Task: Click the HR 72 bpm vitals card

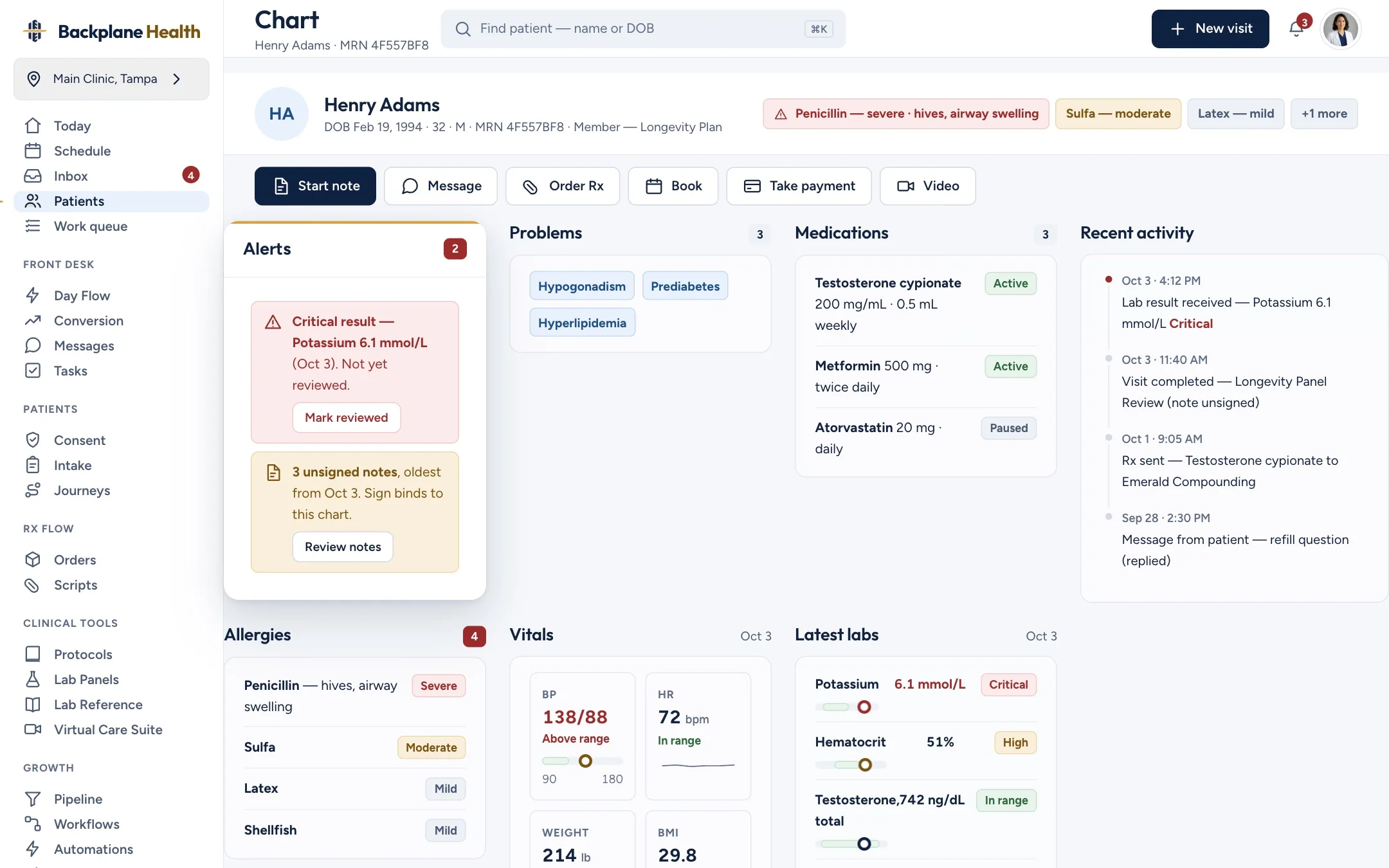Action: (698, 736)
